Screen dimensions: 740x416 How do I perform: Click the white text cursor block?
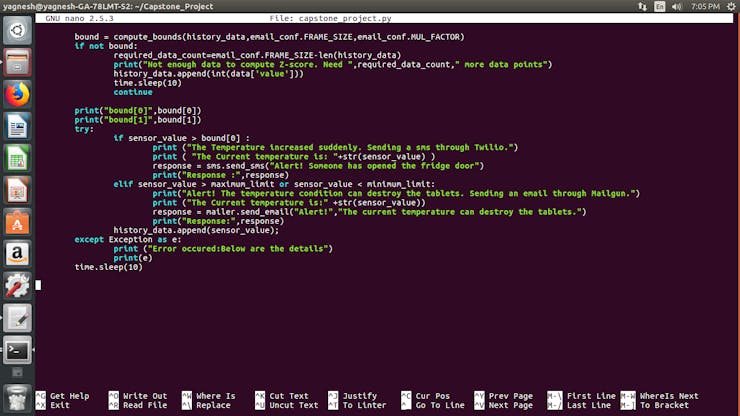coord(38,285)
